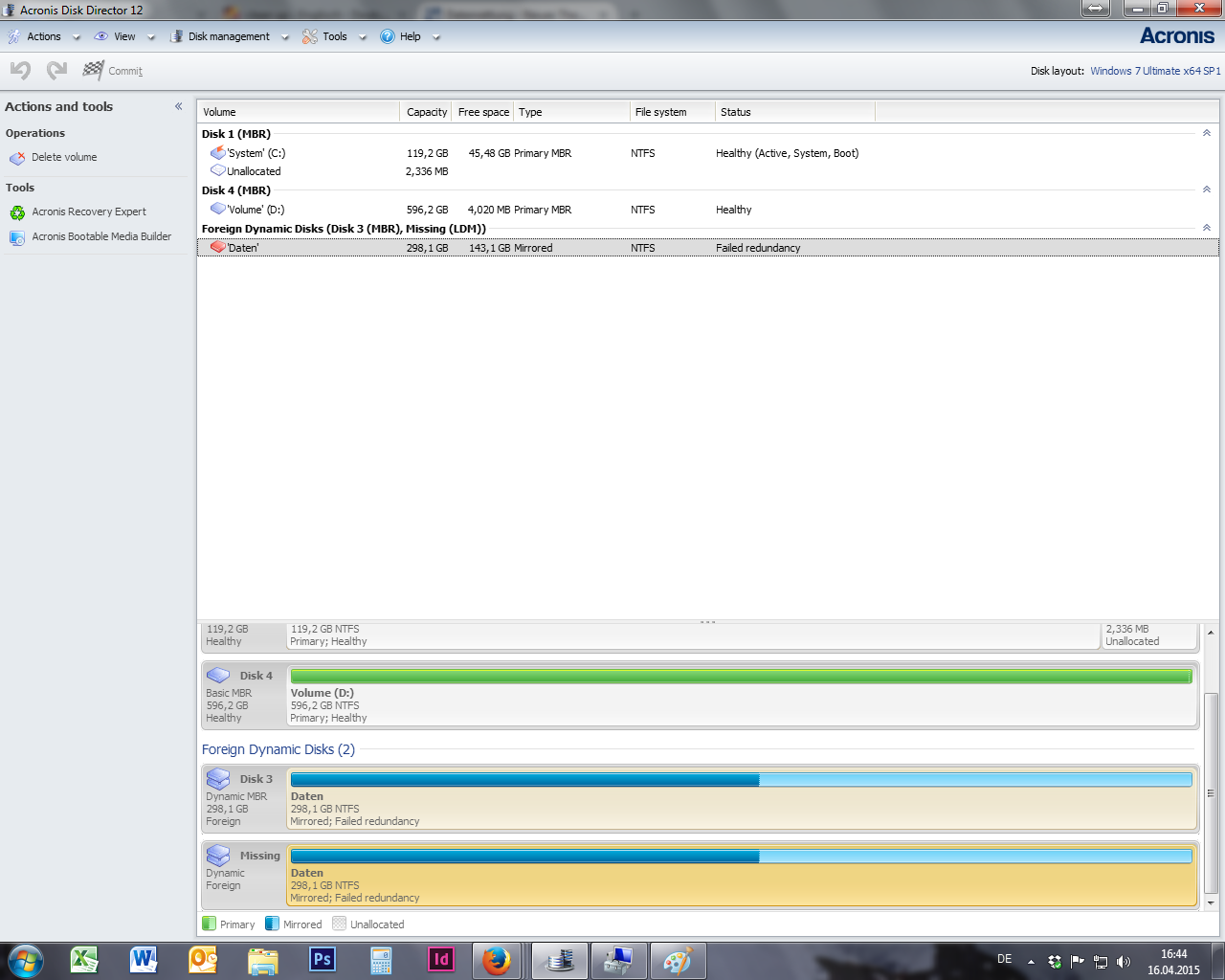Click the graphical panel scroll down arrow

[x=1211, y=902]
